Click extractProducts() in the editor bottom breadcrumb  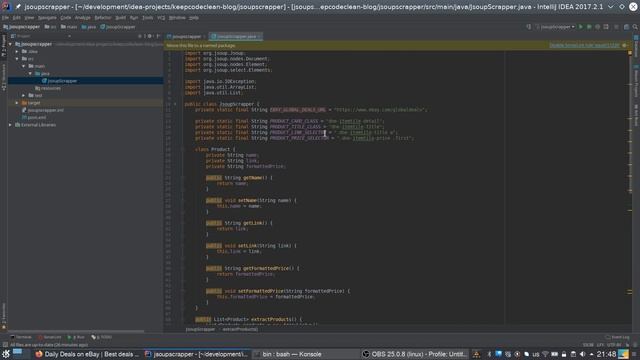click(240, 329)
